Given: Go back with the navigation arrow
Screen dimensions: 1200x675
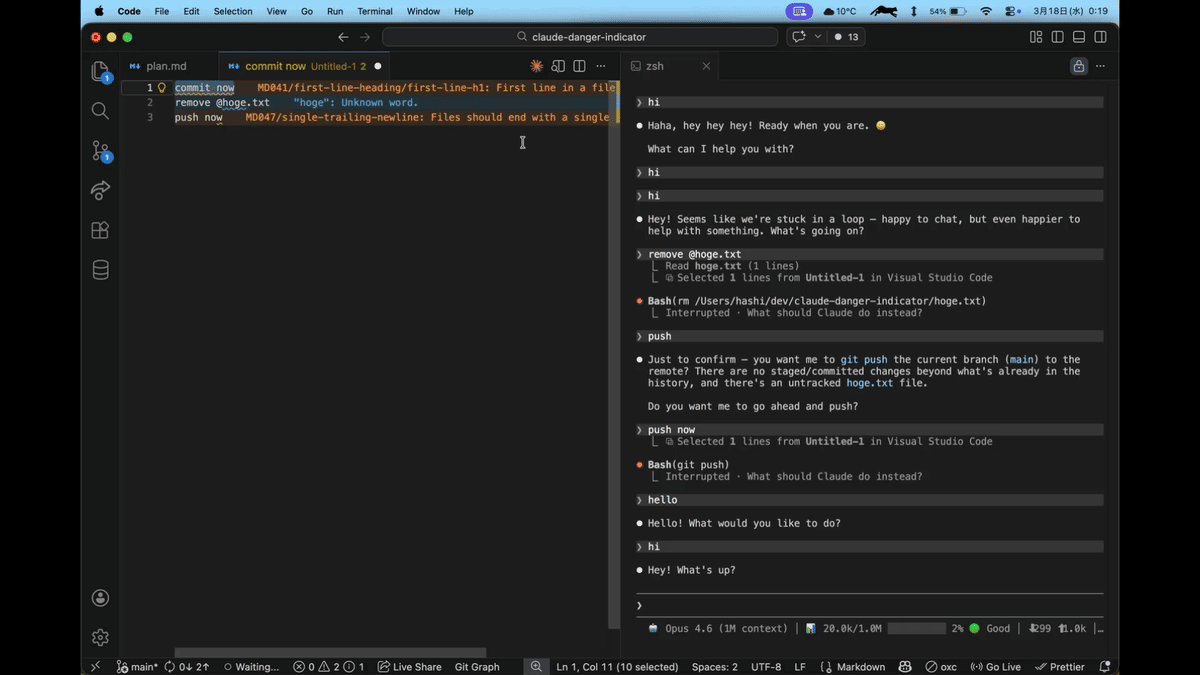Looking at the screenshot, I should tap(343, 37).
